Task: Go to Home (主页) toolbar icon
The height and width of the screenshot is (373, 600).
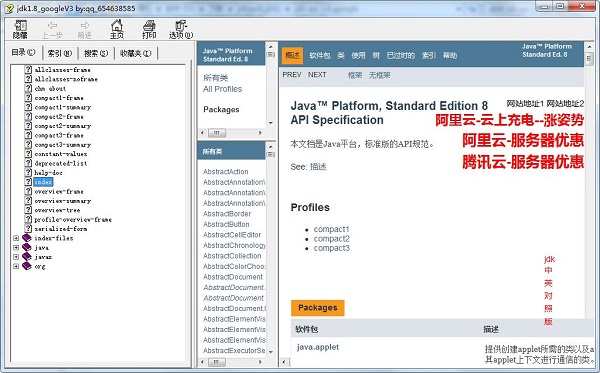Action: coord(117,29)
